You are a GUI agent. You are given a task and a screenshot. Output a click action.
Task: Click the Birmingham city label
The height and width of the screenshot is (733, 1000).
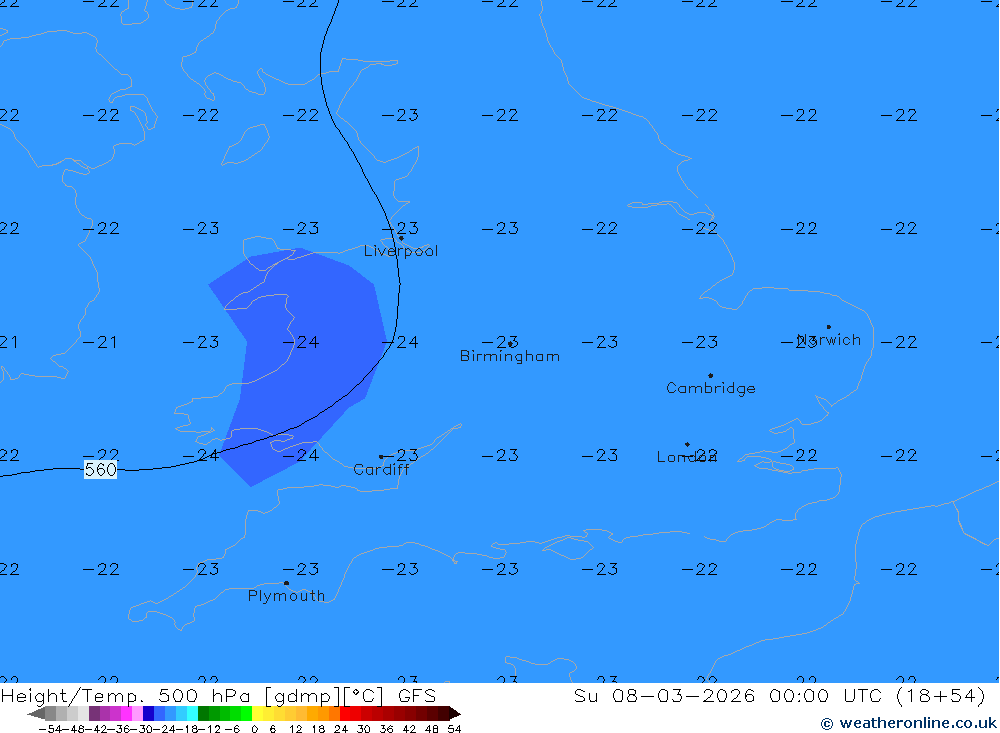point(510,356)
